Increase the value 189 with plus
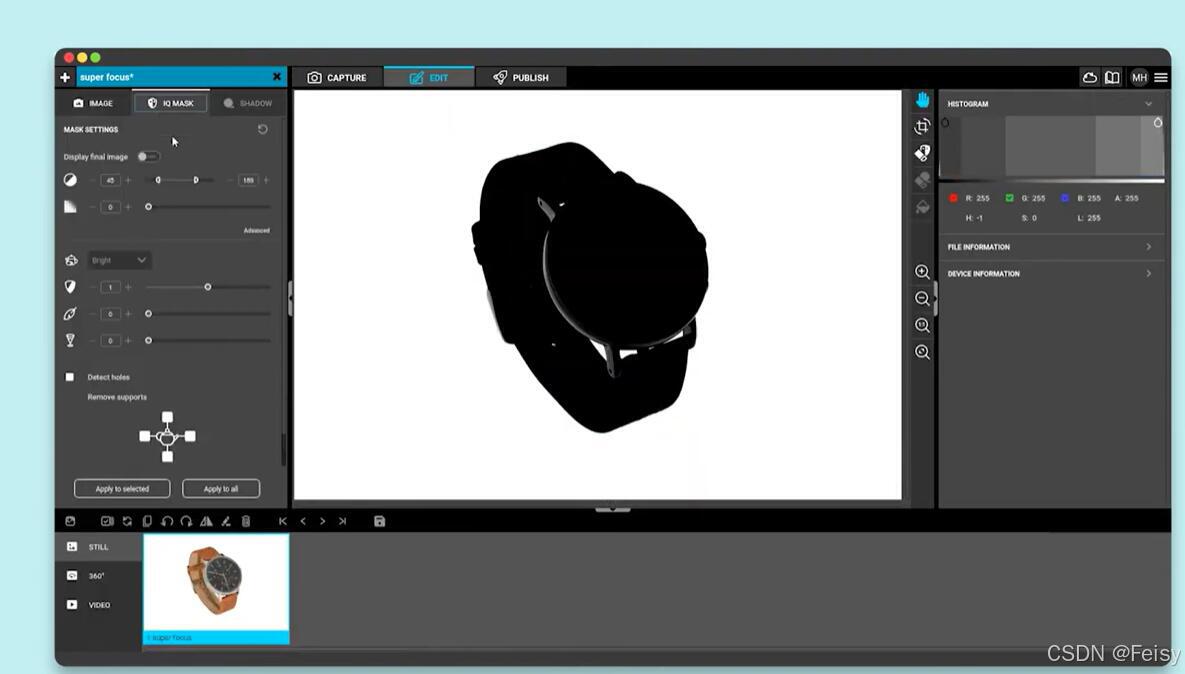Screen dimensions: 1185x674 pos(266,180)
